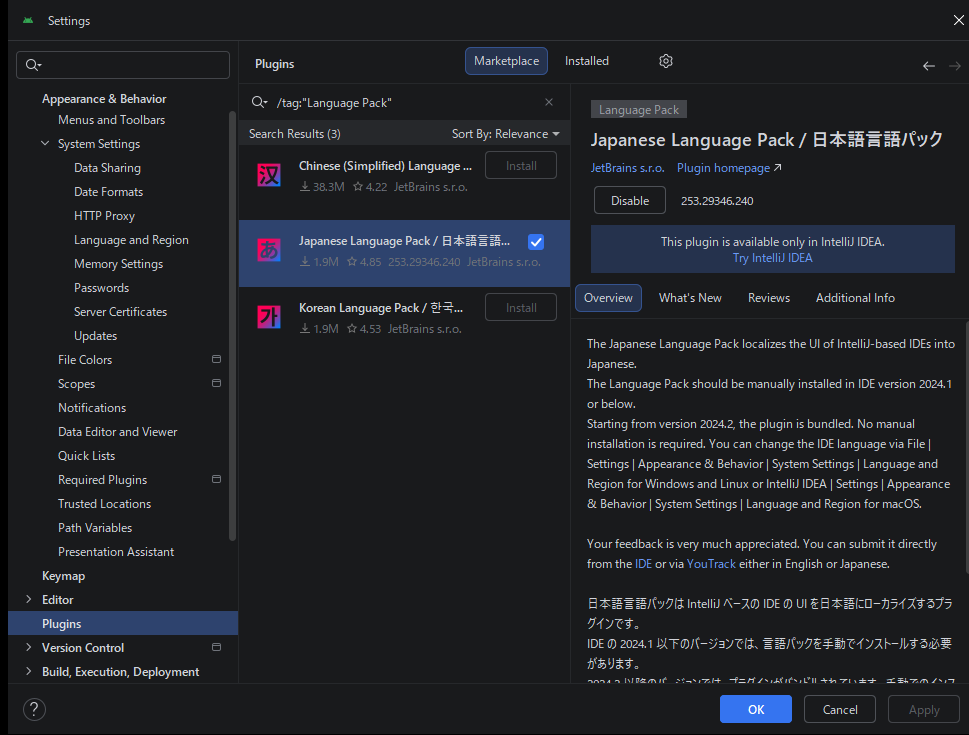
Task: Open the Sort By: Relevance dropdown
Action: [505, 134]
